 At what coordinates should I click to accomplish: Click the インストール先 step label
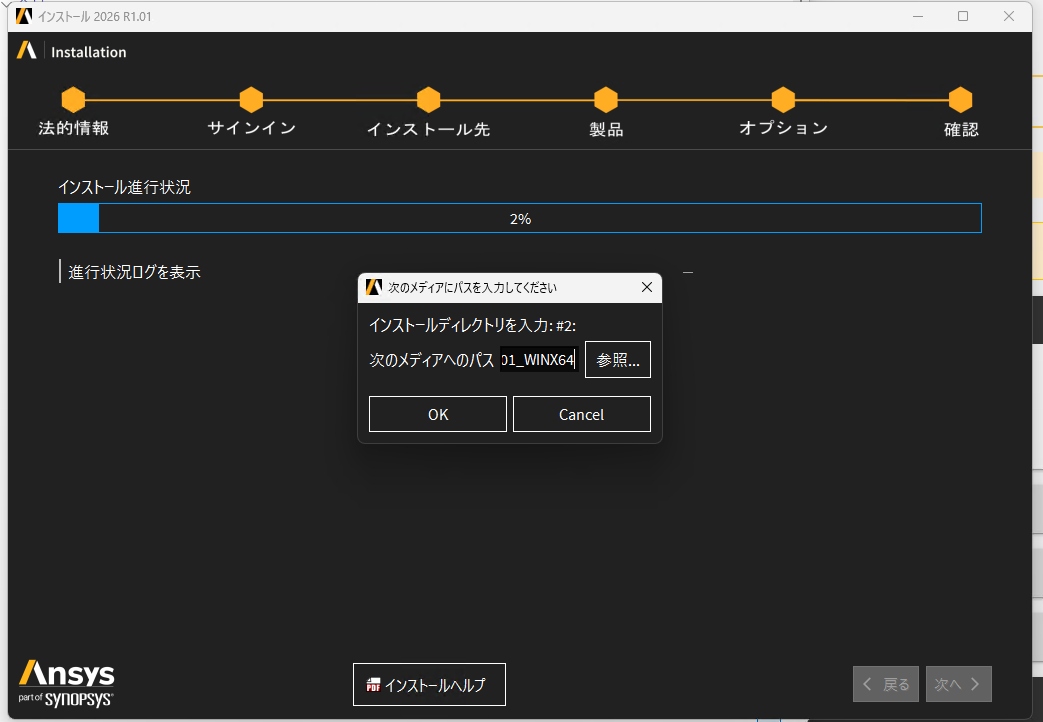(x=428, y=129)
